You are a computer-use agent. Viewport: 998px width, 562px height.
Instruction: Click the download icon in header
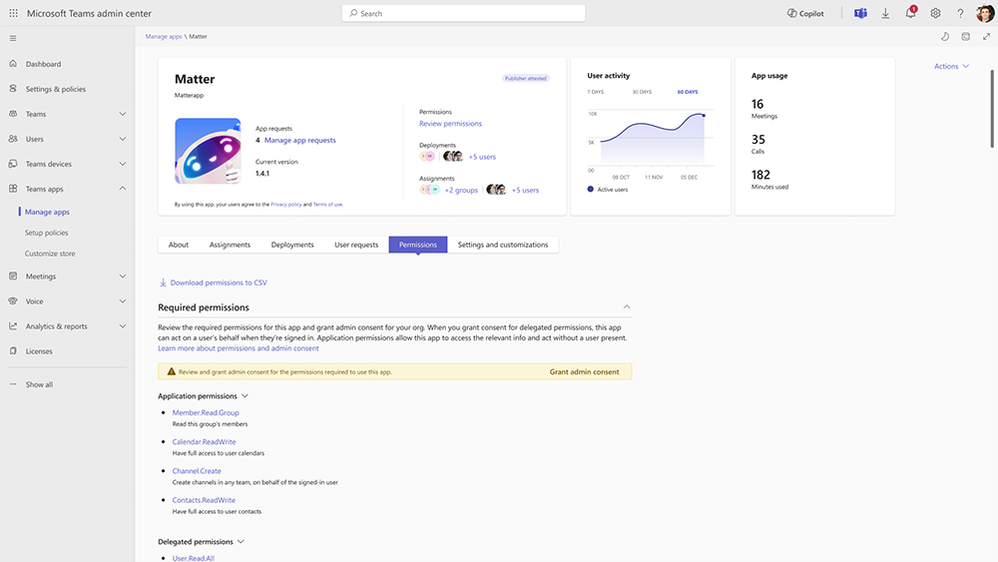885,13
